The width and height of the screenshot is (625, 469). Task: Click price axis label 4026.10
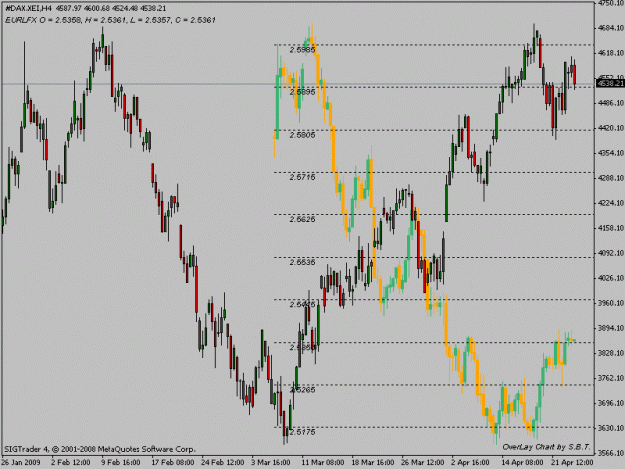point(611,278)
